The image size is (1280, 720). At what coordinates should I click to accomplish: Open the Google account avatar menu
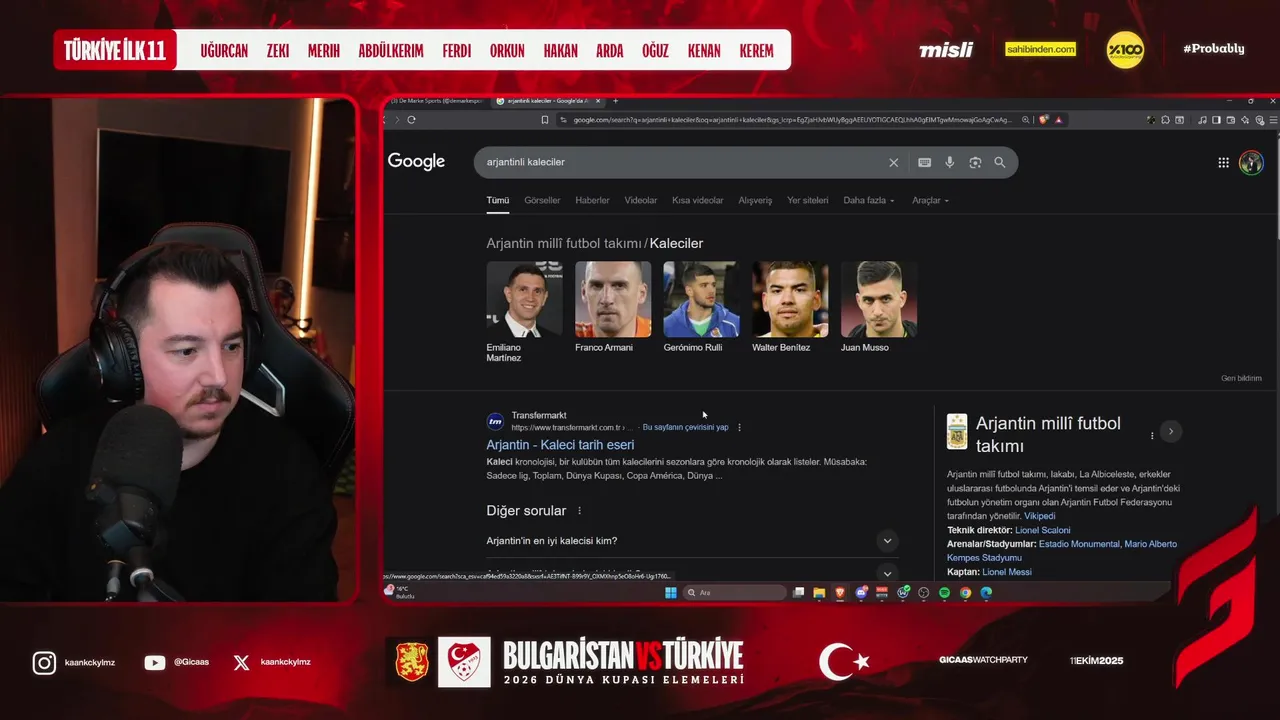pyautogui.click(x=1251, y=162)
